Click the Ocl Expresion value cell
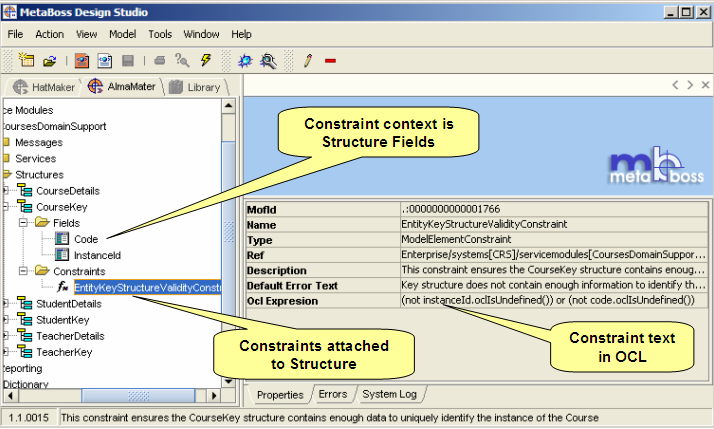 [x=554, y=300]
